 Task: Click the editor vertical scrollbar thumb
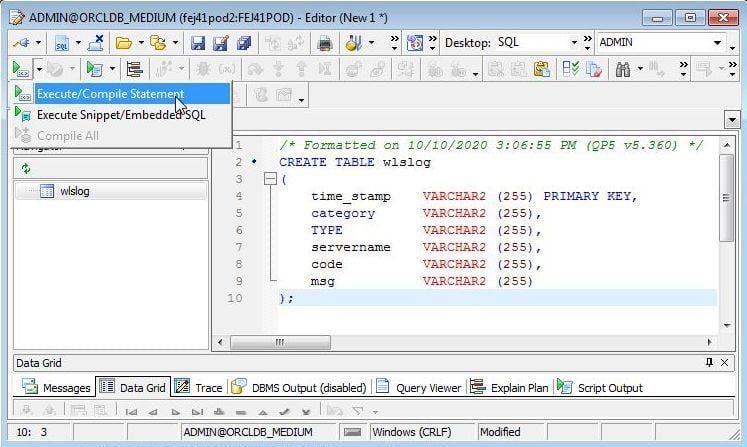click(x=726, y=198)
